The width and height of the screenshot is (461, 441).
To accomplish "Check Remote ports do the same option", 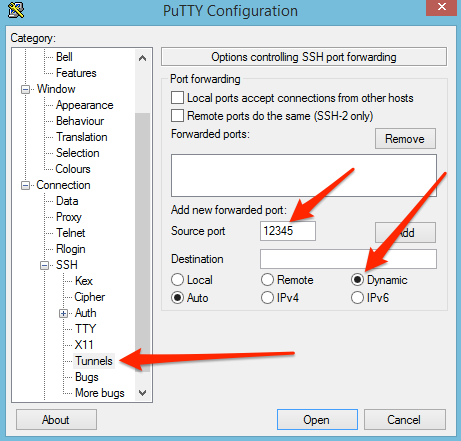I will 177,116.
